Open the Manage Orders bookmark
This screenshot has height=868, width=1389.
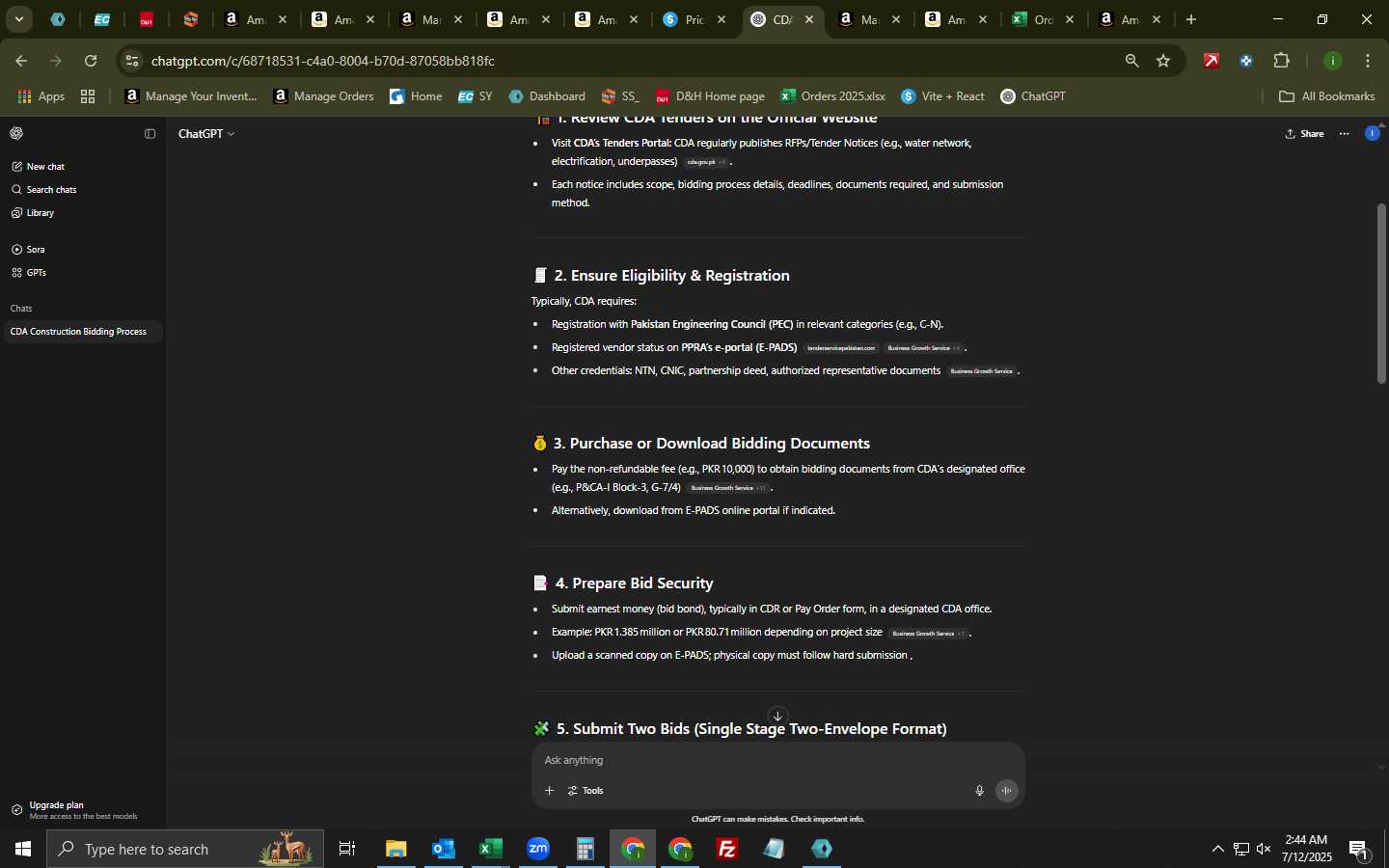click(x=323, y=96)
